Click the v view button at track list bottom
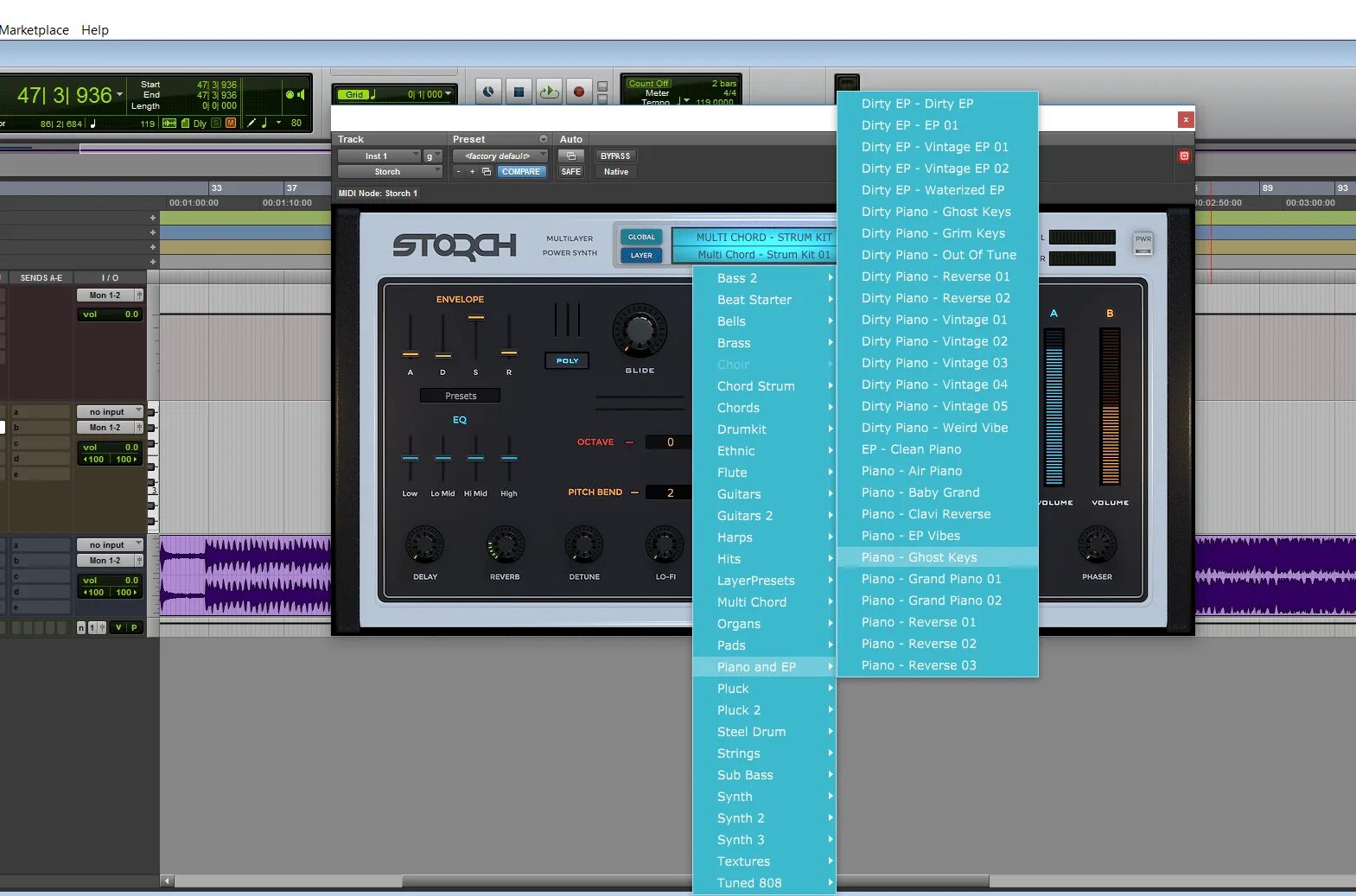1356x896 pixels. [x=118, y=627]
